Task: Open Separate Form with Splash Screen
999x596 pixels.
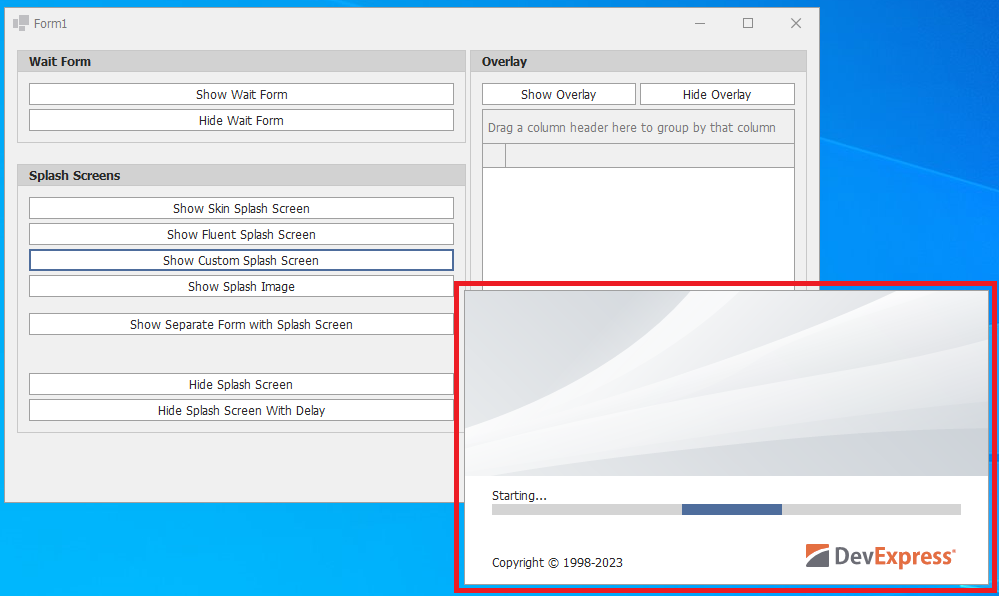Action: pos(241,324)
